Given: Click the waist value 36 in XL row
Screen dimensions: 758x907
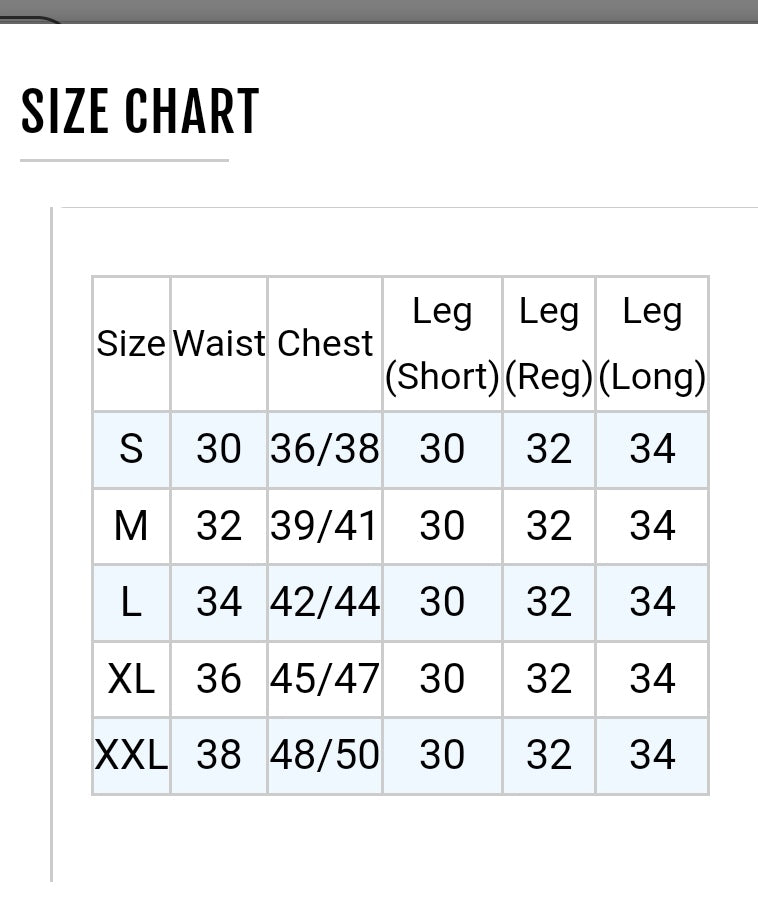Looking at the screenshot, I should 219,679.
